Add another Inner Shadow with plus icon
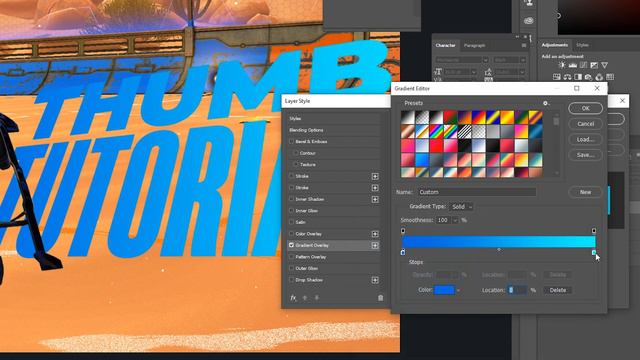 pyautogui.click(x=375, y=199)
